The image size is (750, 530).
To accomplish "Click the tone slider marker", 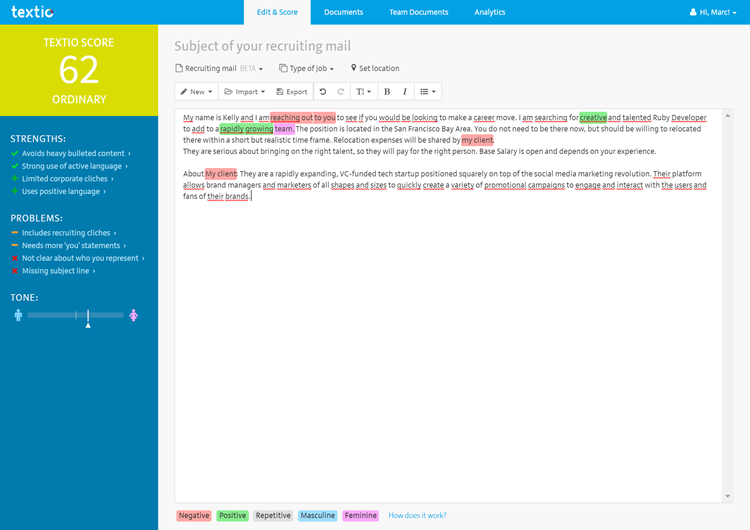I will click(x=88, y=318).
